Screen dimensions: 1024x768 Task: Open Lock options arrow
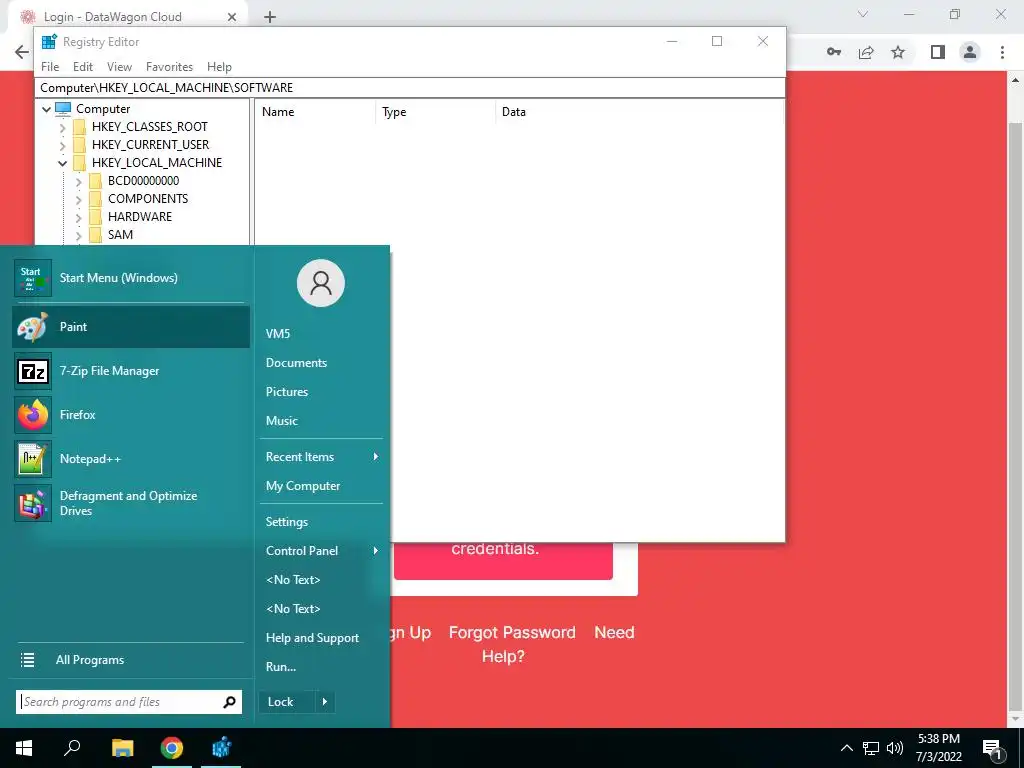pyautogui.click(x=325, y=702)
